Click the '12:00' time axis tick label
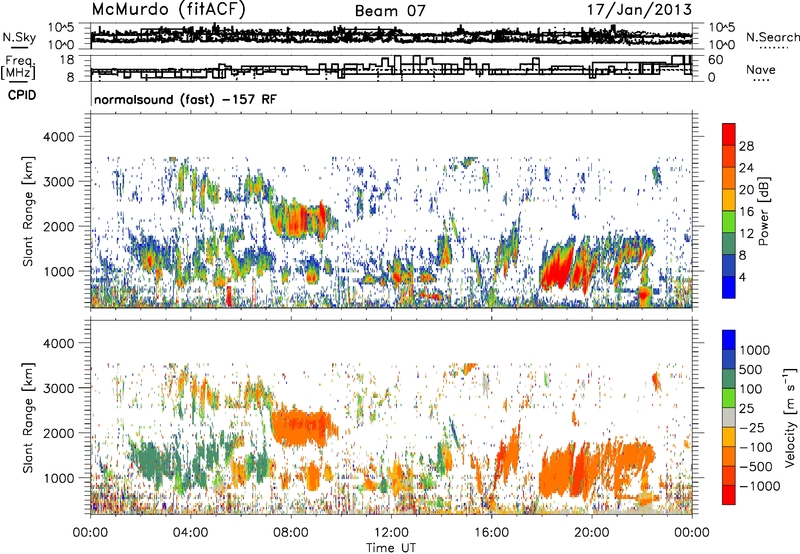Viewport: 800px width, 554px height. pos(391,533)
